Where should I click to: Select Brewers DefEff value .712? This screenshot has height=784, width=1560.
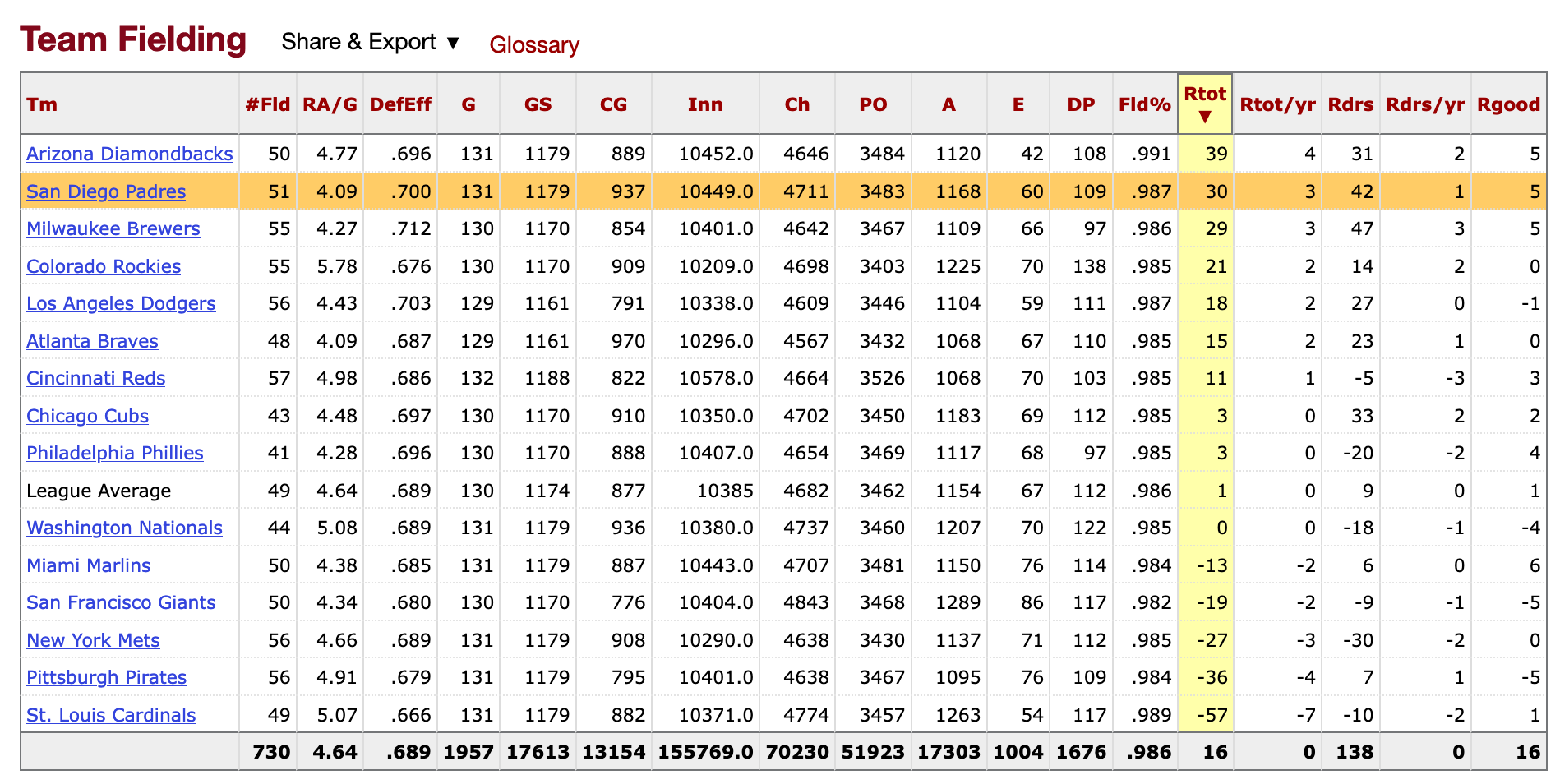pyautogui.click(x=412, y=228)
